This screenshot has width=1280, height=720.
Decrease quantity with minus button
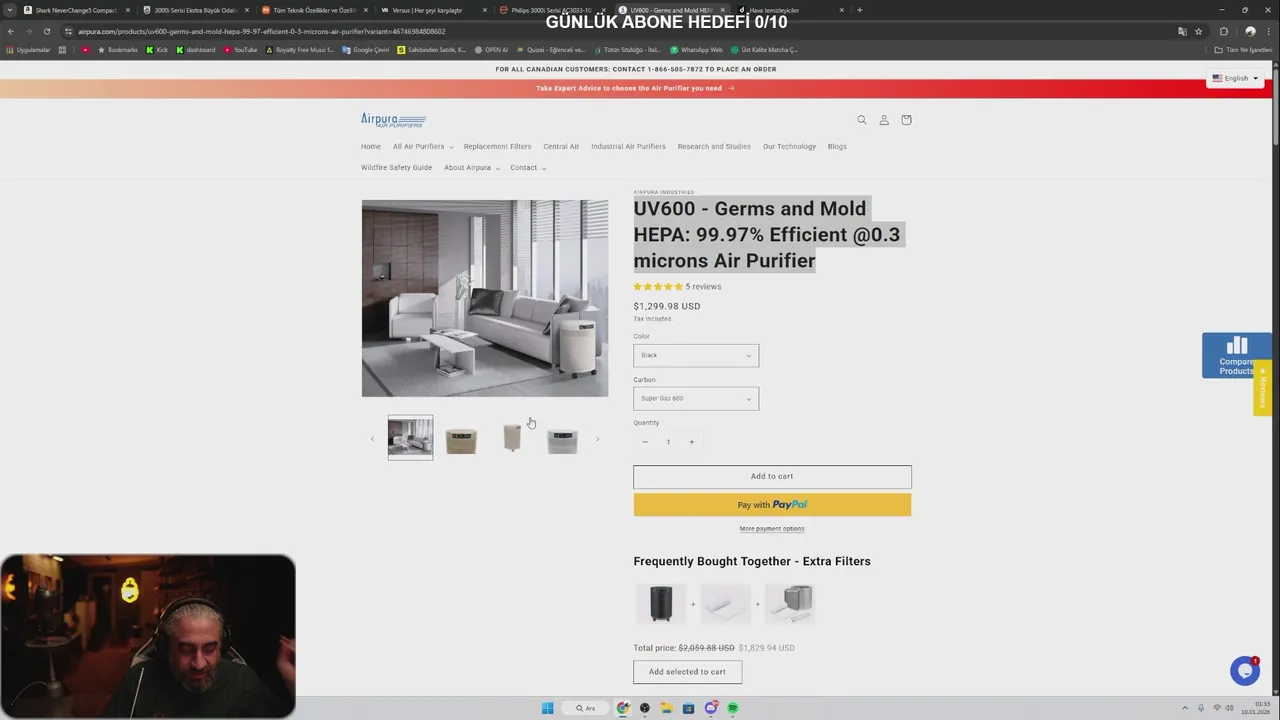coord(645,442)
